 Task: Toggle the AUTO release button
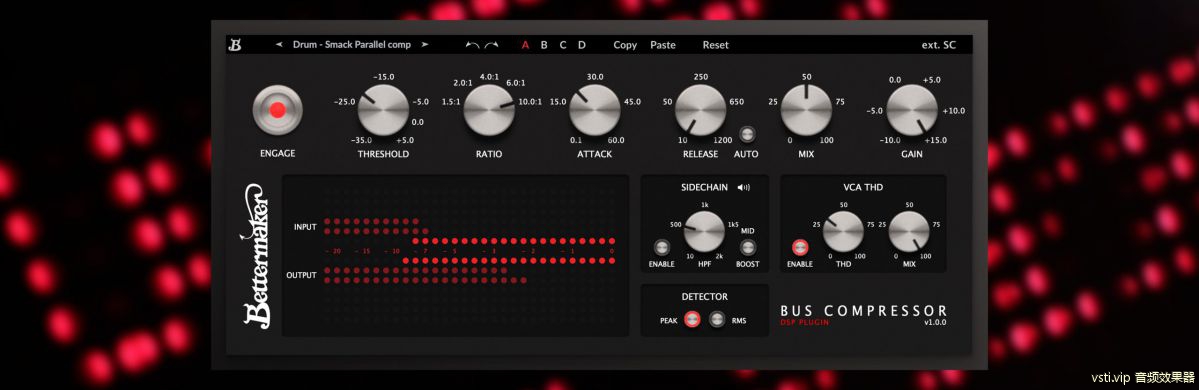click(x=747, y=134)
